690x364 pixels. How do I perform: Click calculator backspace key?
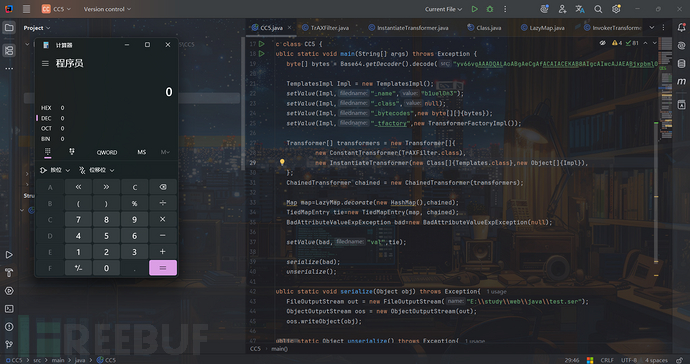coord(163,187)
